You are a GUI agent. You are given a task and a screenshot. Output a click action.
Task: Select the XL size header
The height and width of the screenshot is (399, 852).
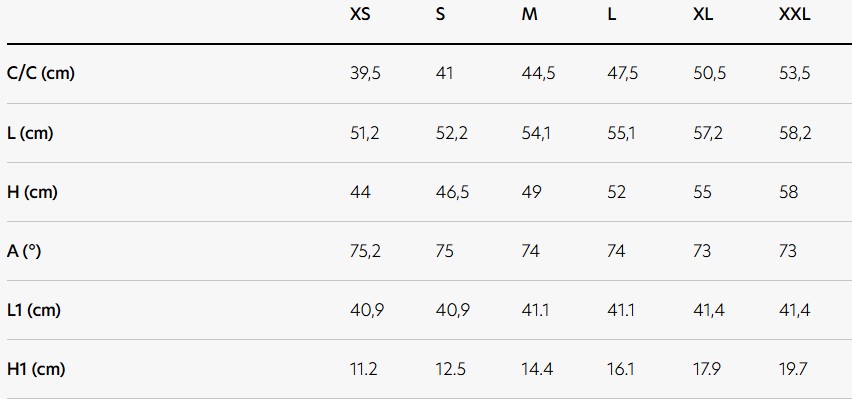coord(703,14)
